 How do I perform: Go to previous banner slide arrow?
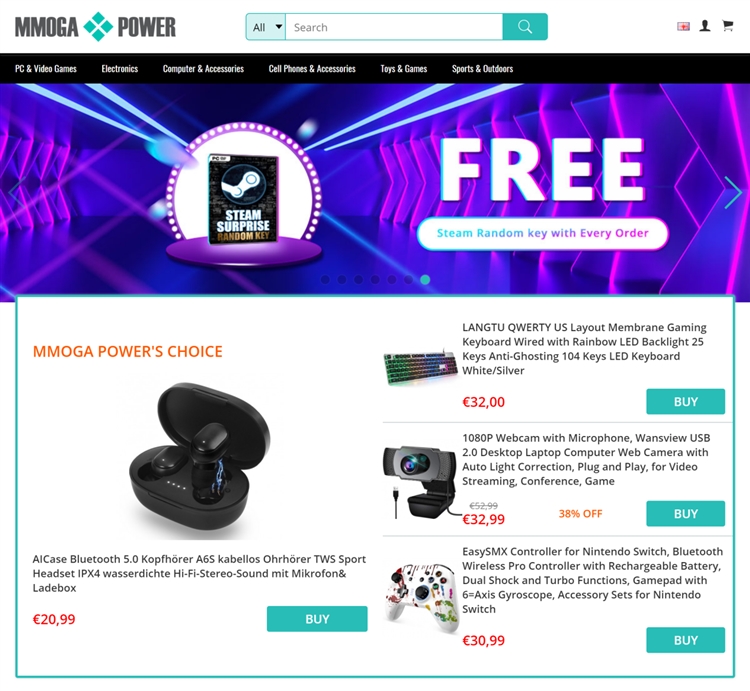point(16,193)
